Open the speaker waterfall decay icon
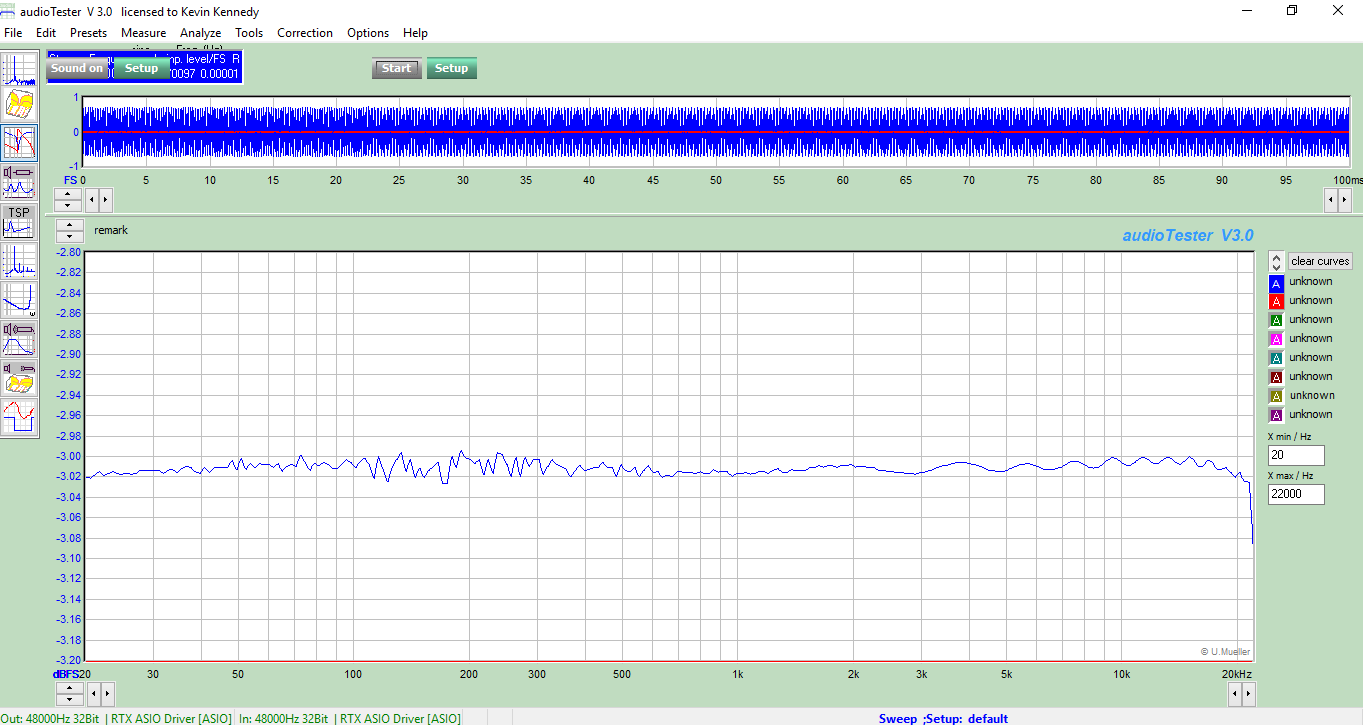 [20, 378]
